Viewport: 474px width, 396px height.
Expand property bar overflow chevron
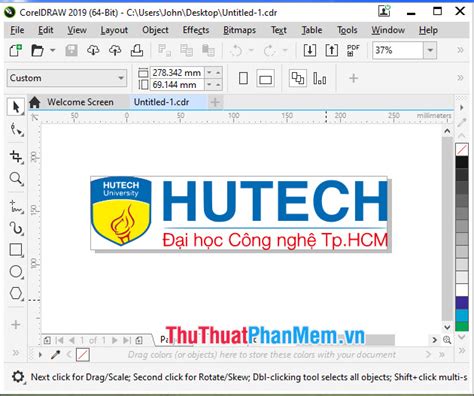[460, 78]
